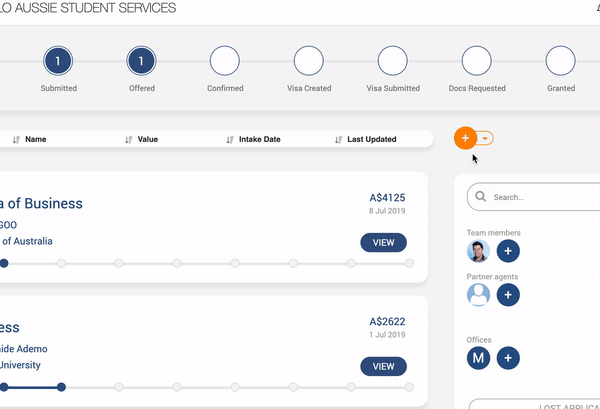Select the Visa Submitted stage
The image size is (600, 409).
[x=393, y=62]
